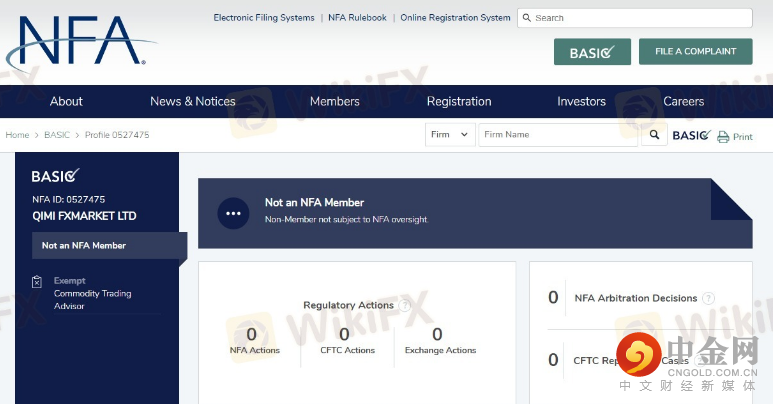The width and height of the screenshot is (773, 404).
Task: Click the NFA ID: 0527475 text
Action: [69, 199]
